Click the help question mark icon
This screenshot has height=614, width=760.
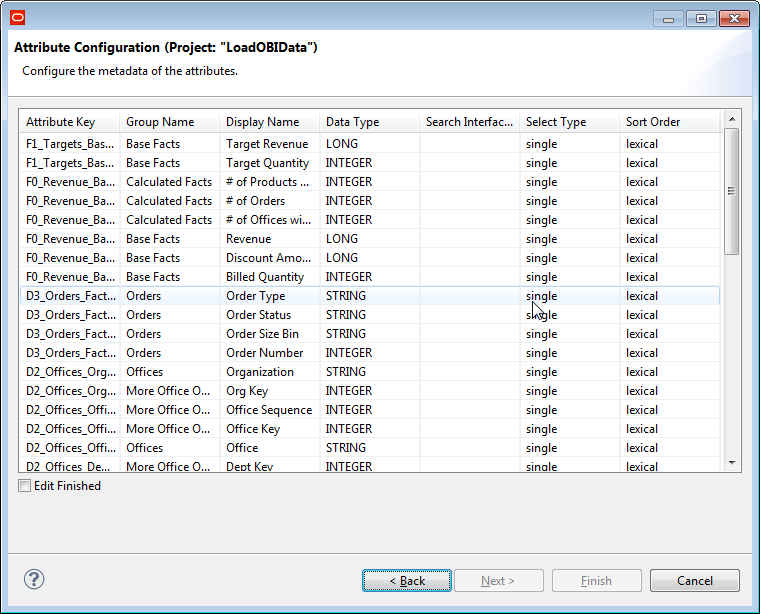[x=34, y=579]
